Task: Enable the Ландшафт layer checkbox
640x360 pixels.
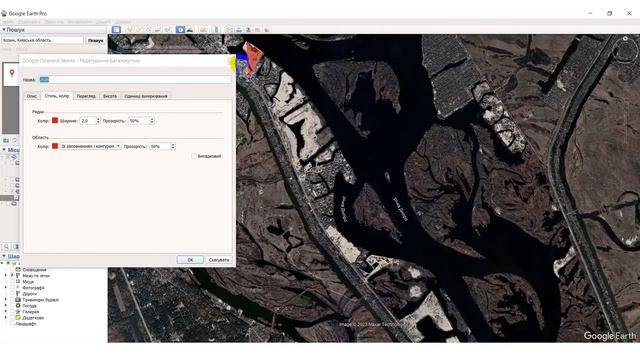Action: click(x=12, y=323)
